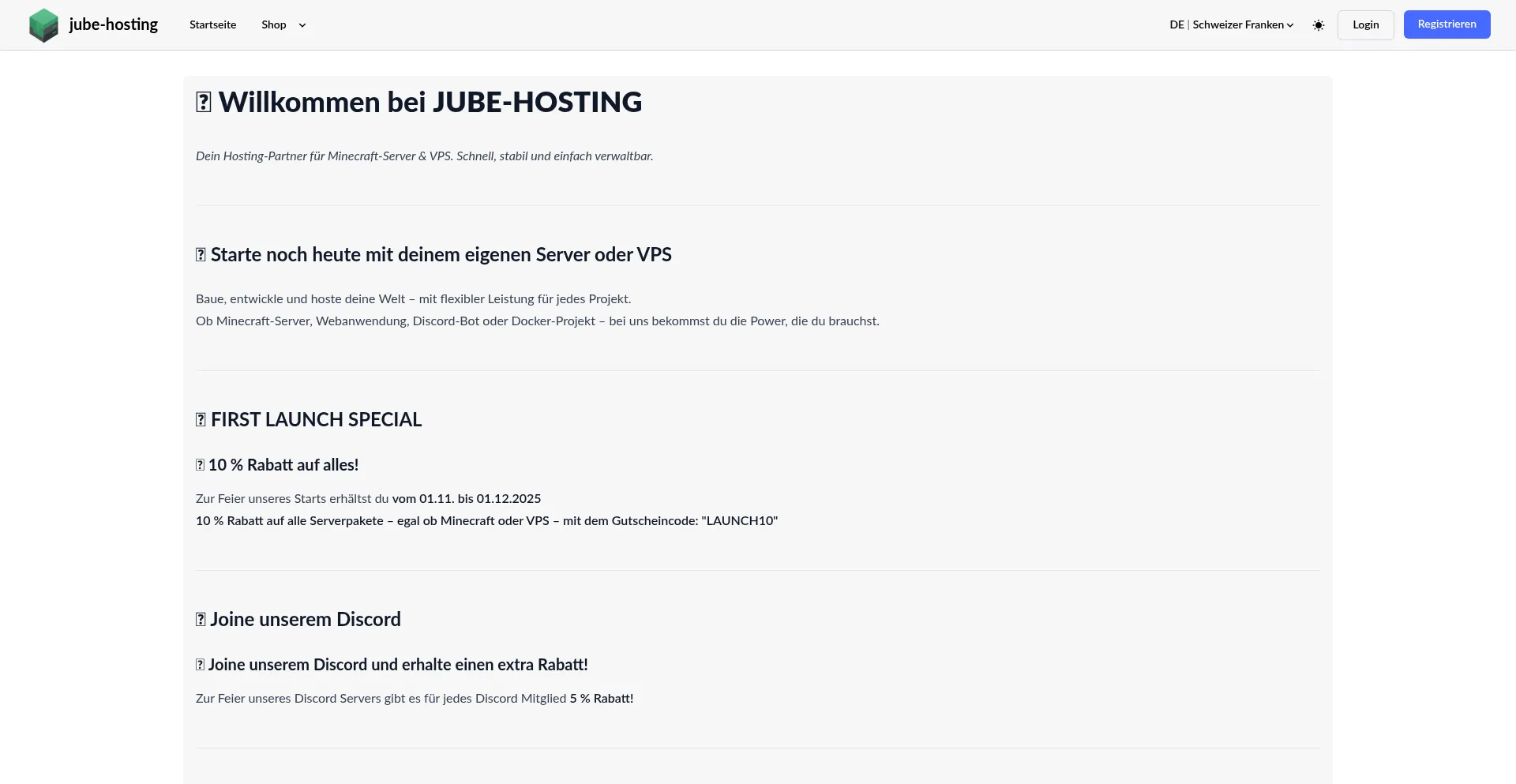
Task: Toggle the light/dark theme sun icon
Action: point(1318,25)
